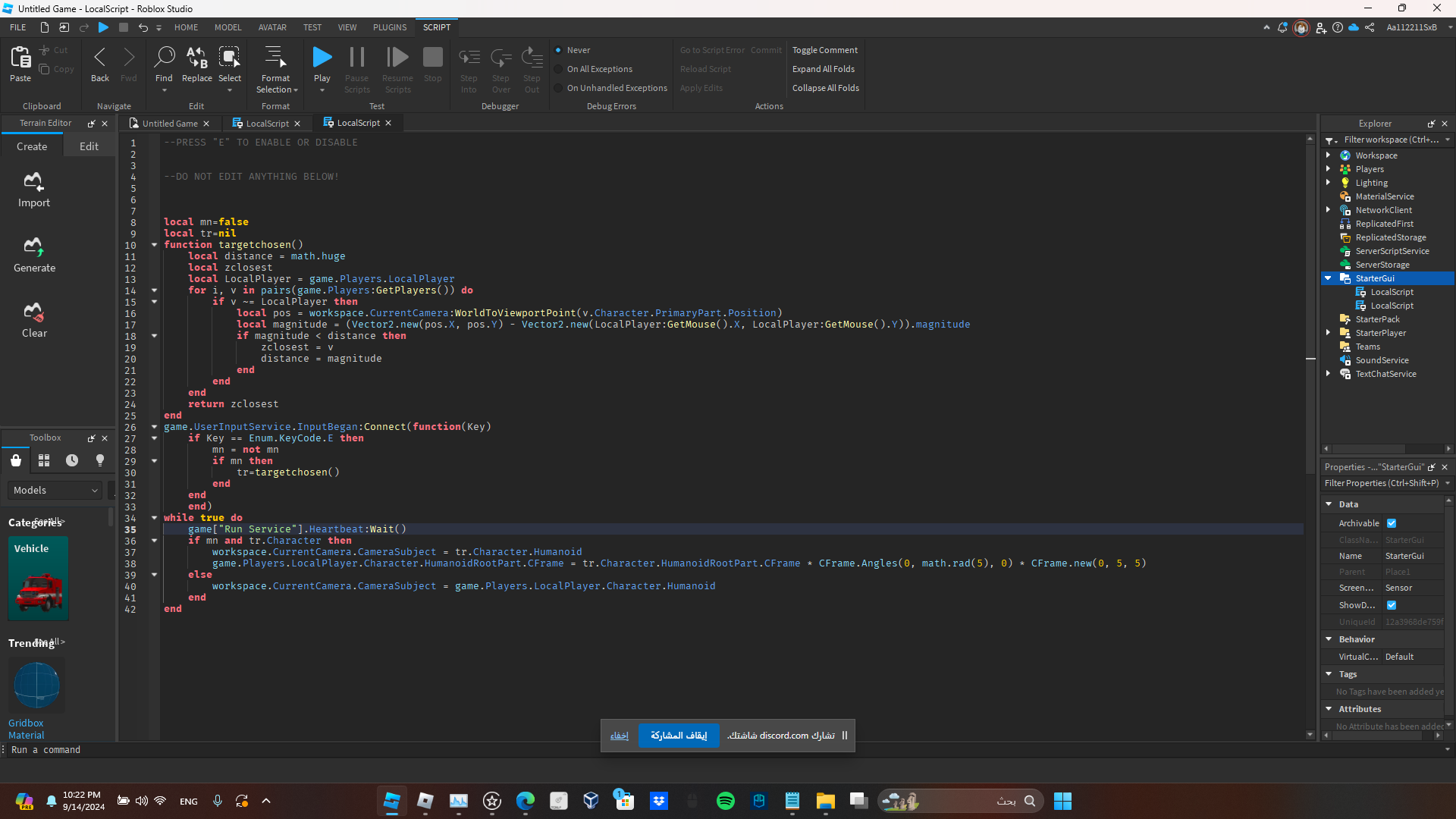
Task: Switch to the Untitled Game tab
Action: 169,124
